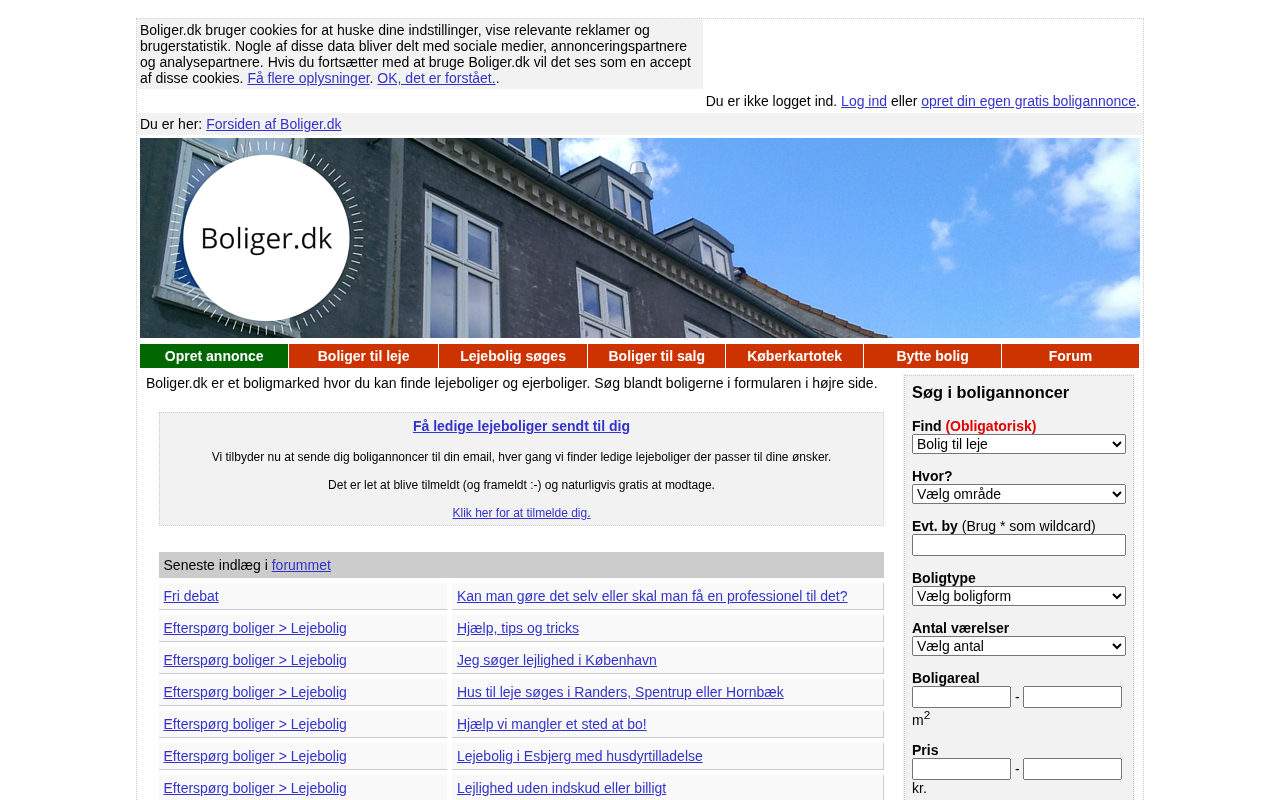This screenshot has width=1280, height=800.
Task: Expand the 'Find' dropdown showing 'Bolig til leje'
Action: pyautogui.click(x=1019, y=444)
